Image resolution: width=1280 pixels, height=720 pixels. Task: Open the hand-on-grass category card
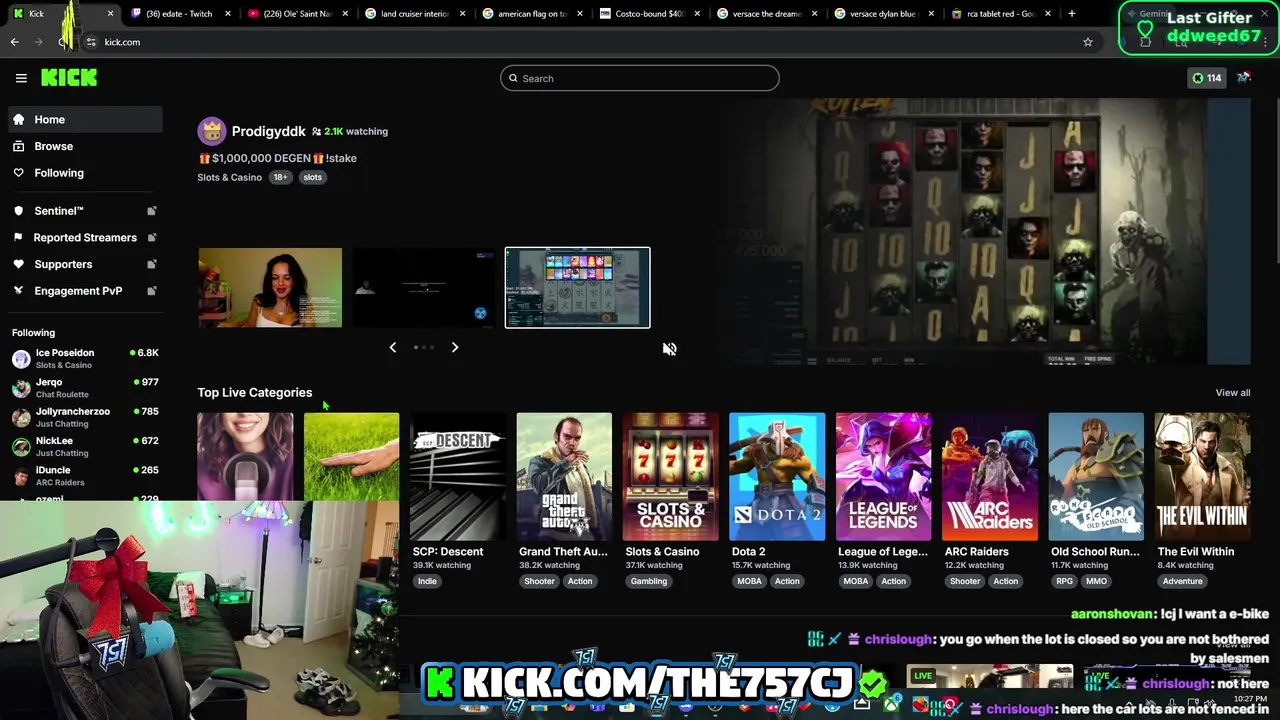[351, 456]
